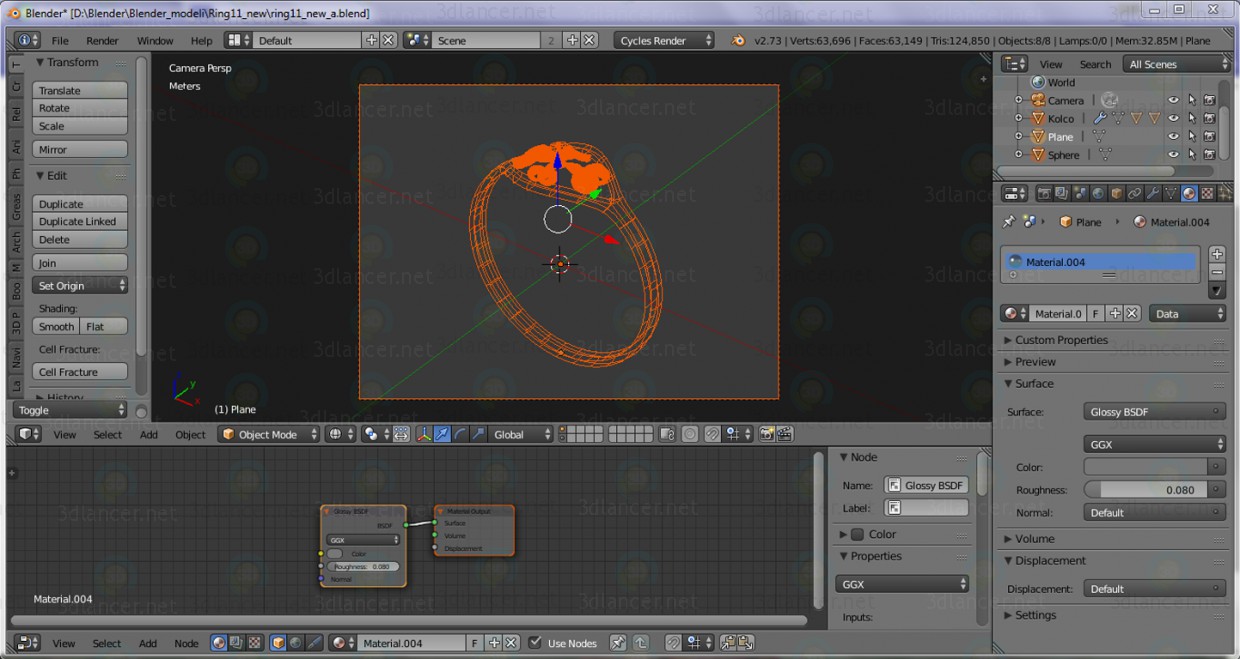Click go to parent node tree icon
1240x659 pixels.
640,643
